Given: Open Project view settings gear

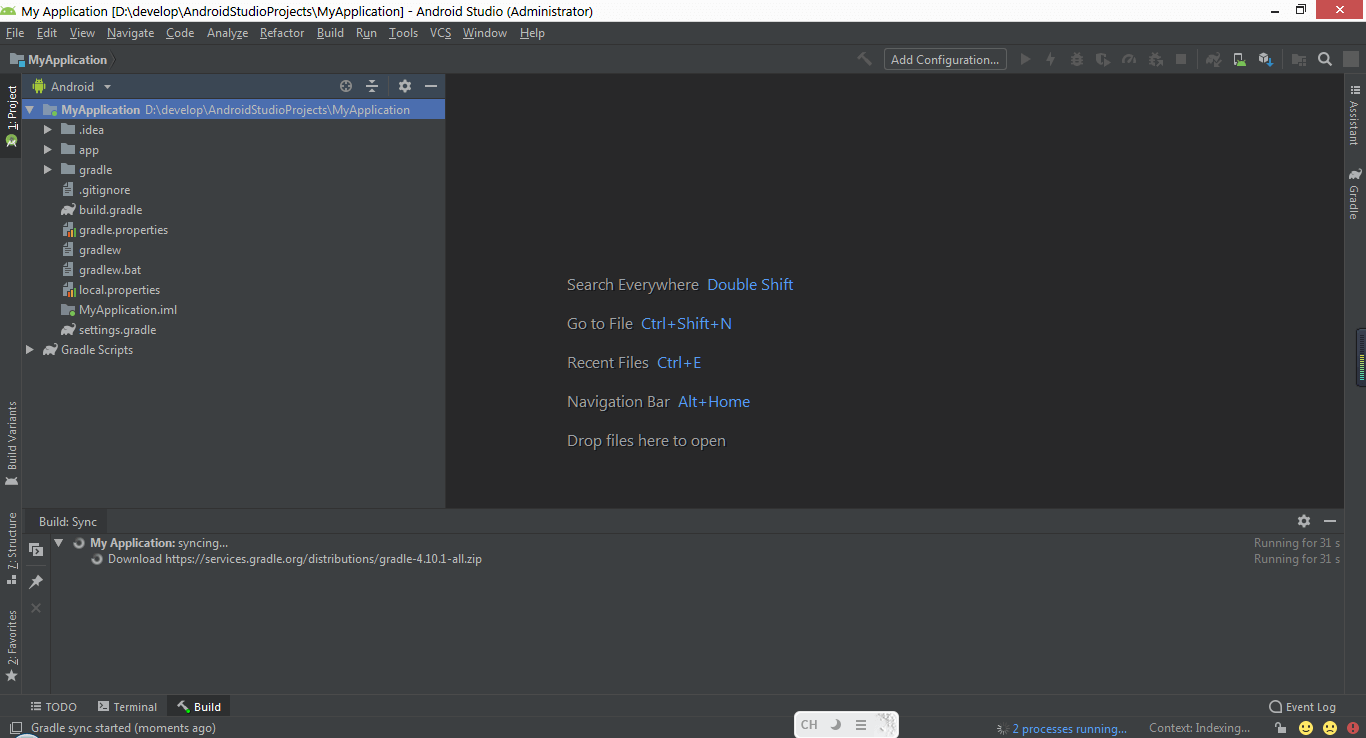Looking at the screenshot, I should pyautogui.click(x=404, y=87).
